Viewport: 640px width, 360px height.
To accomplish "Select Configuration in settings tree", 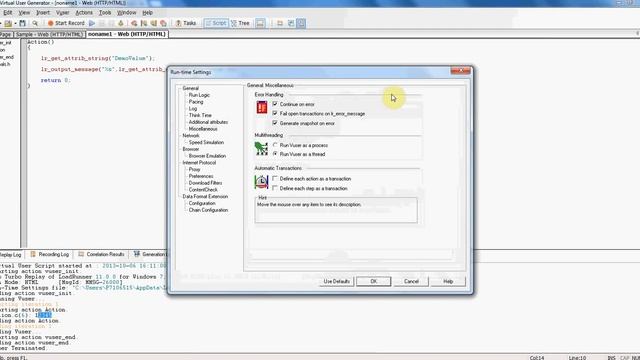I will tap(202, 203).
